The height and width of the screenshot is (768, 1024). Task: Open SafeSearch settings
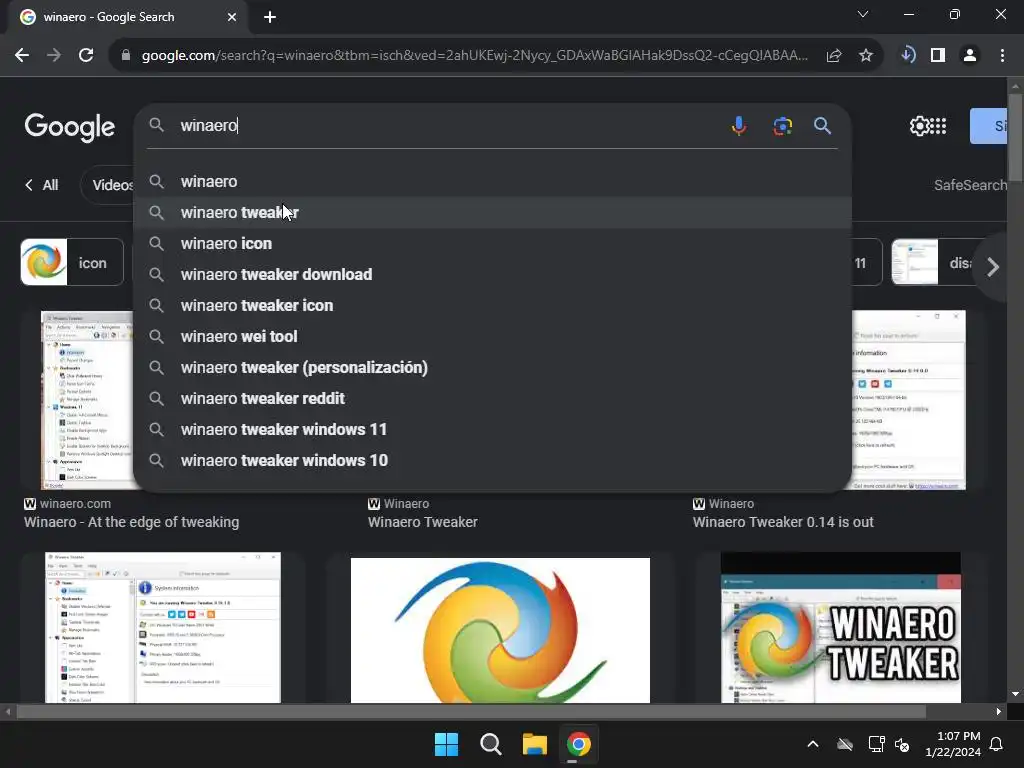click(x=970, y=185)
